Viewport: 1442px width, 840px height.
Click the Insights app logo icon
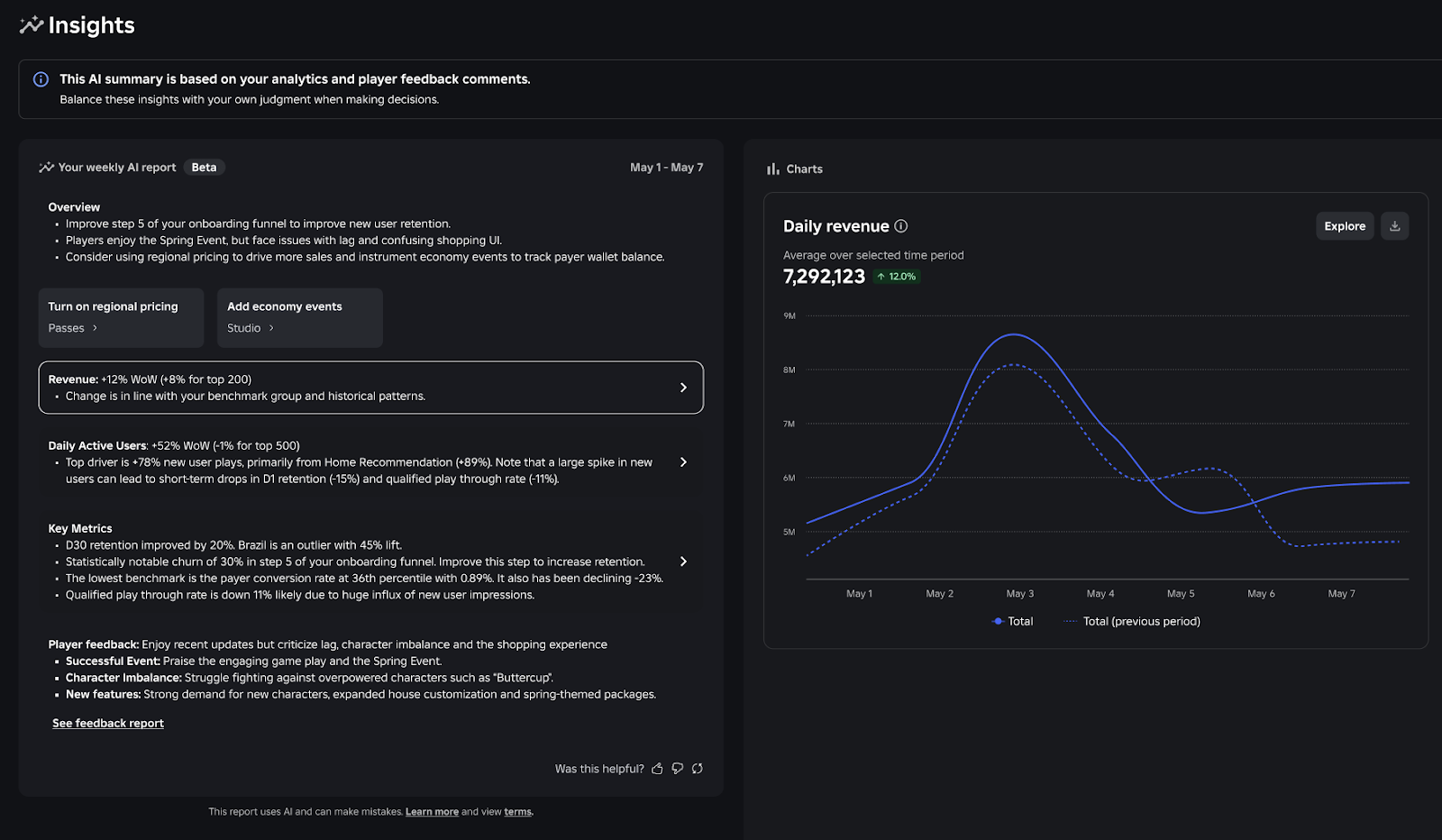point(30,24)
